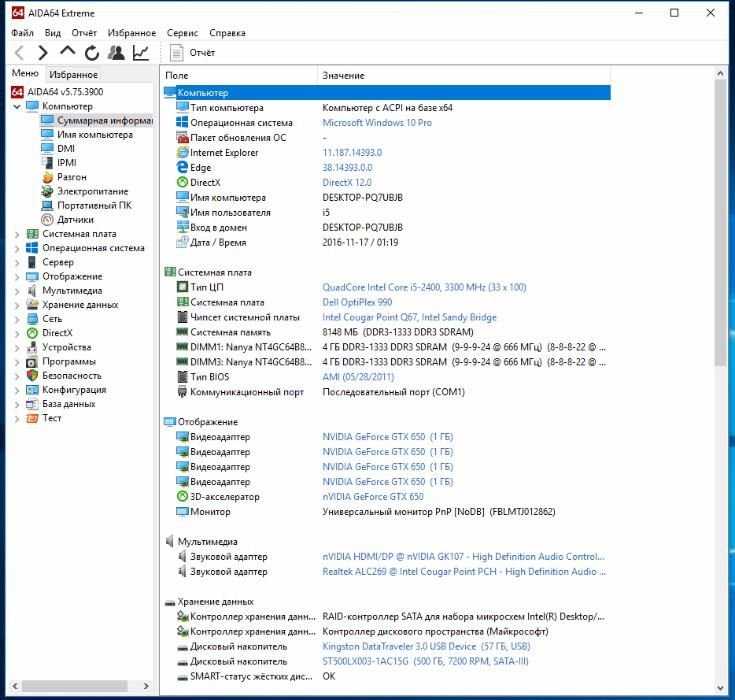Select the IPMI tree item icon

click(47, 163)
